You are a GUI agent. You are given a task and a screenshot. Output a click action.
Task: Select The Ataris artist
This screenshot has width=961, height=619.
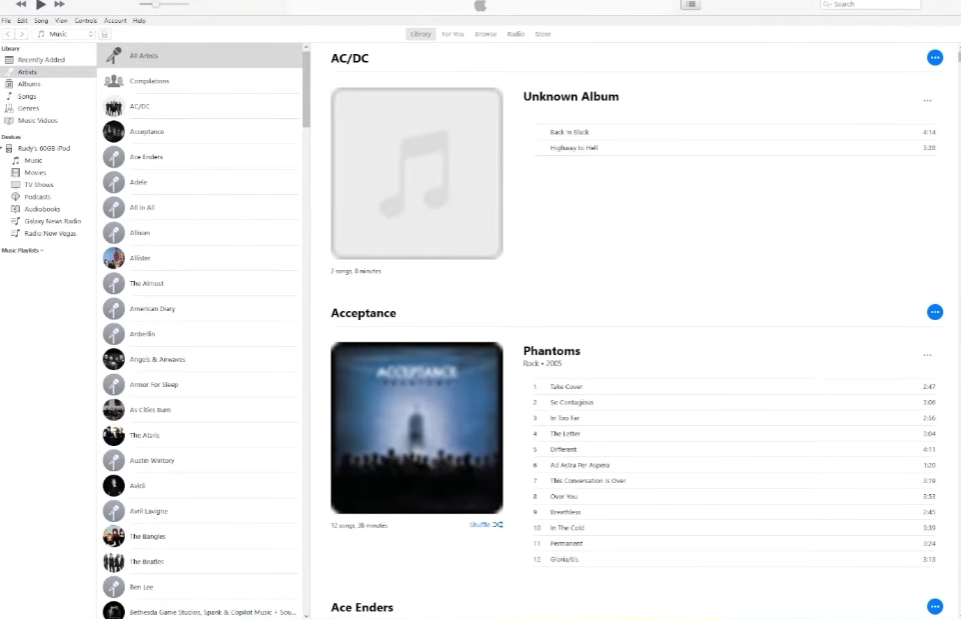tap(200, 435)
